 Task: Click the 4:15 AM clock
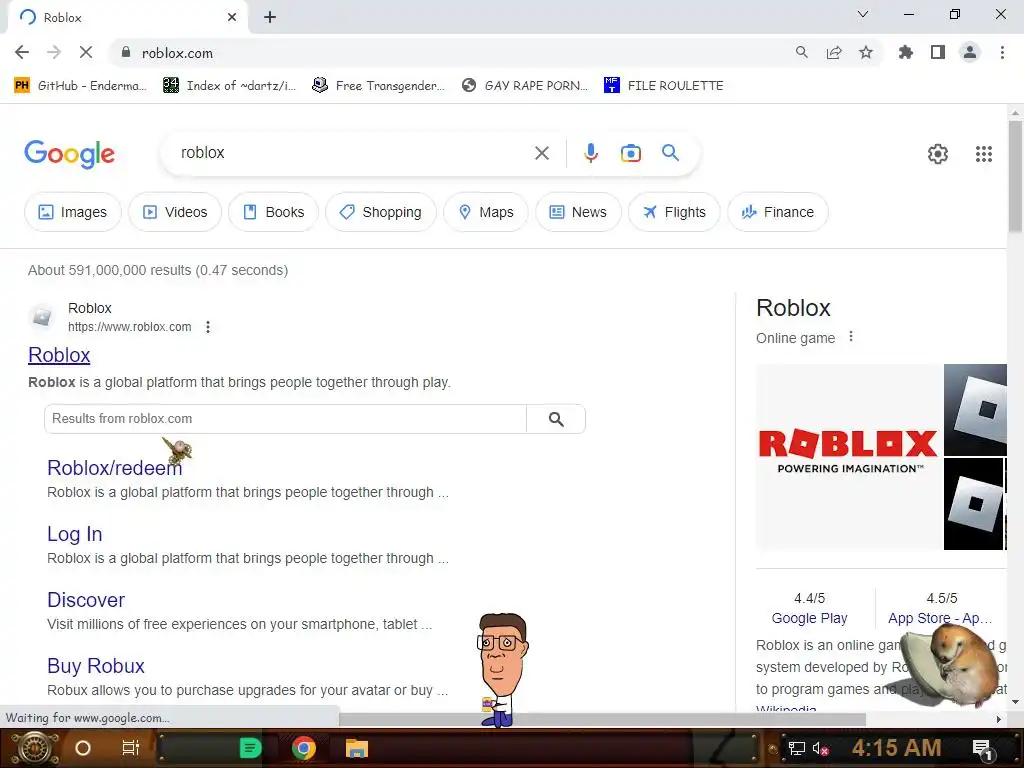coord(896,748)
